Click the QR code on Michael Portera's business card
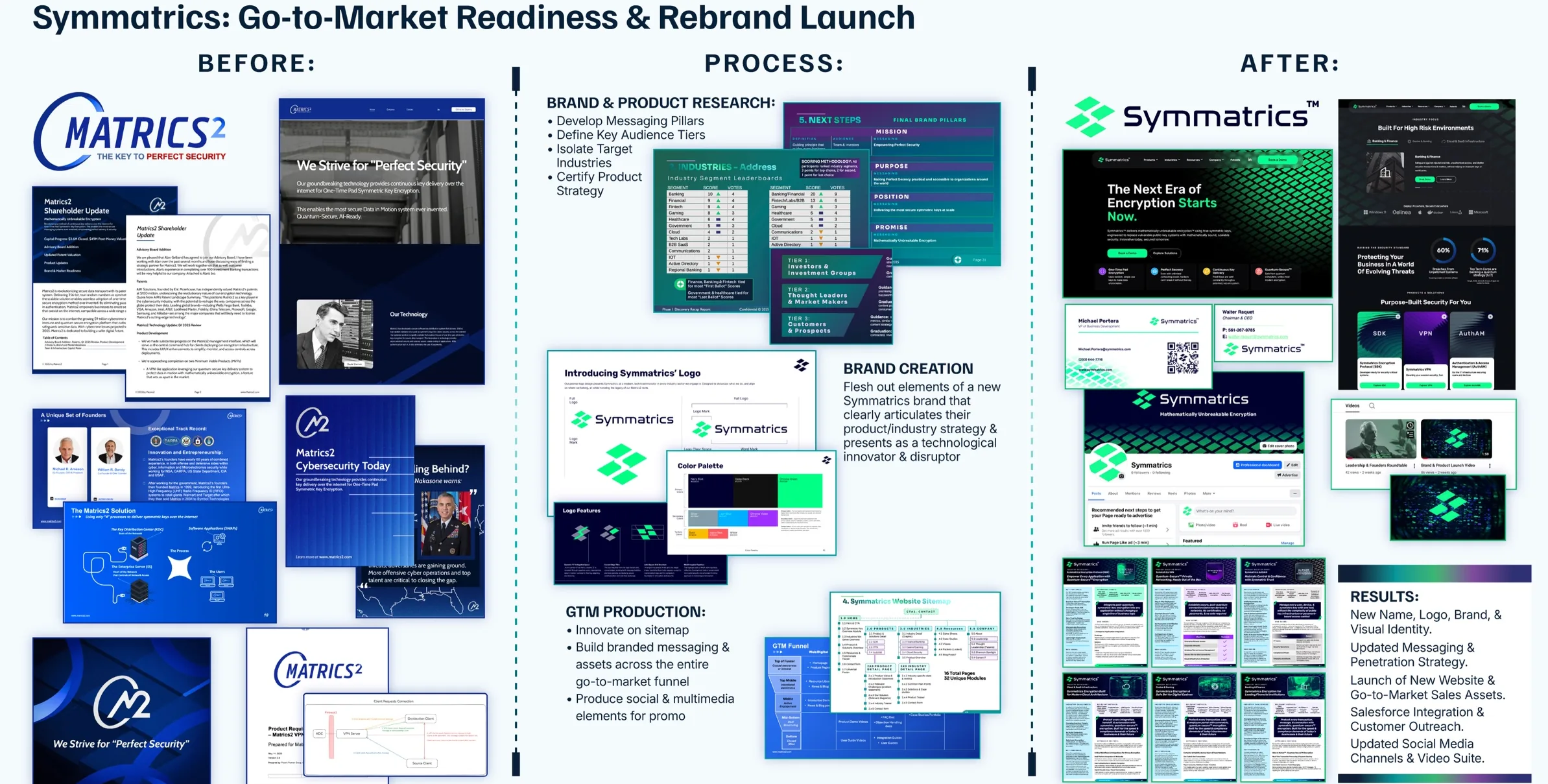 point(1182,357)
